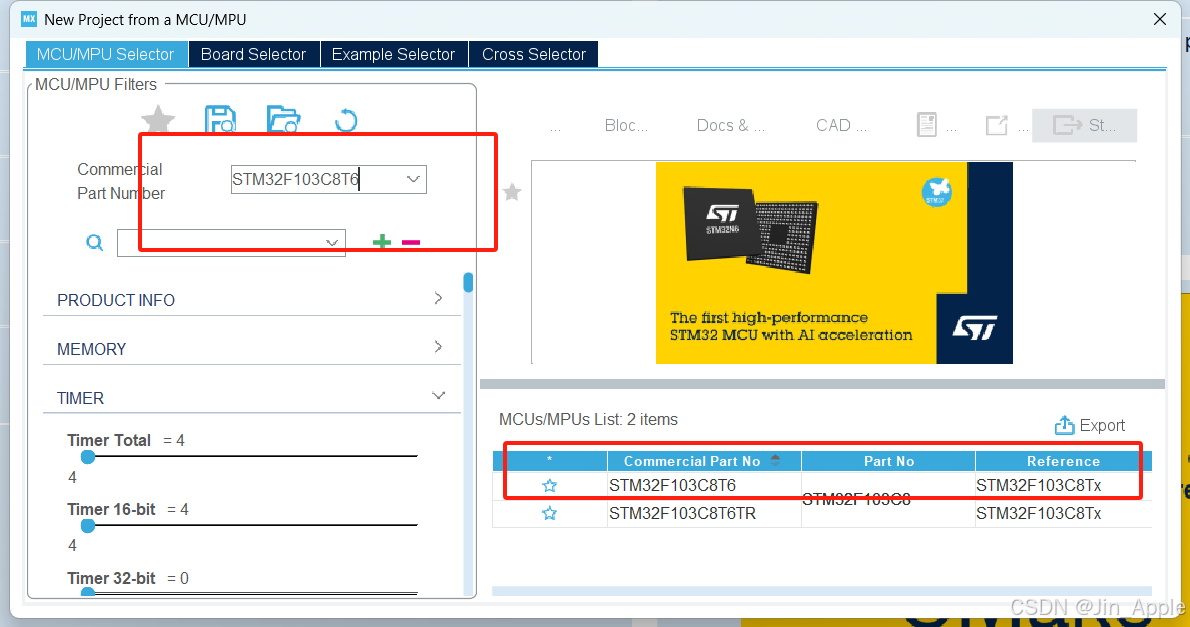Screen dimensions: 1190x627
Task: Sort by the Commercial Part No column header
Action: click(704, 461)
